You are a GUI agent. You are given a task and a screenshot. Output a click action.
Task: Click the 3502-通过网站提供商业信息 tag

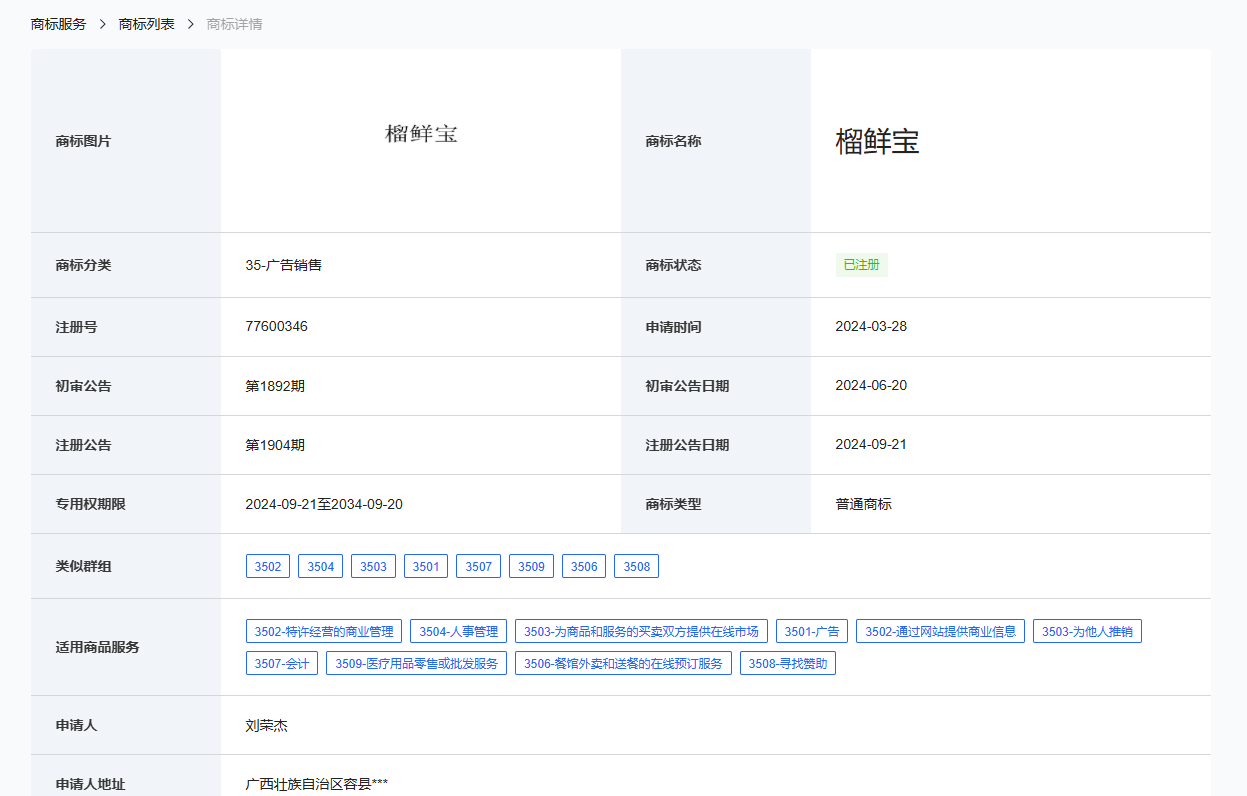coord(941,631)
